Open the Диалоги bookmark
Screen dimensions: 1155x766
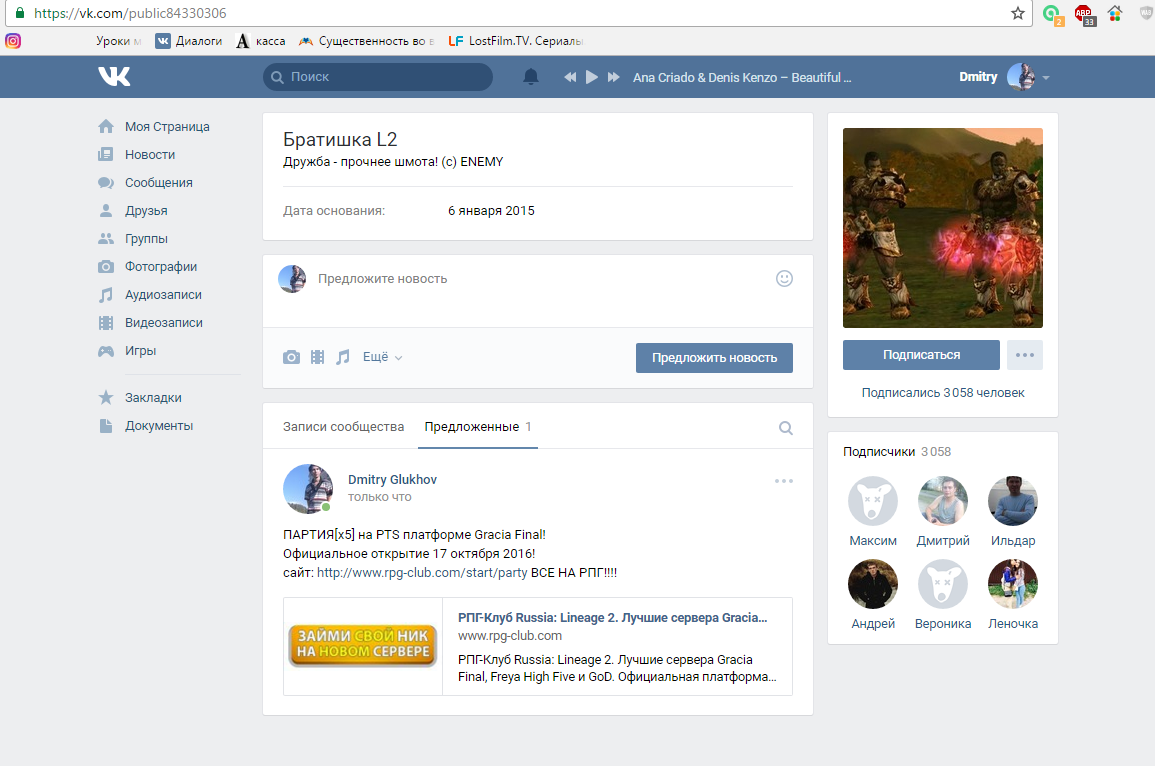tap(189, 41)
